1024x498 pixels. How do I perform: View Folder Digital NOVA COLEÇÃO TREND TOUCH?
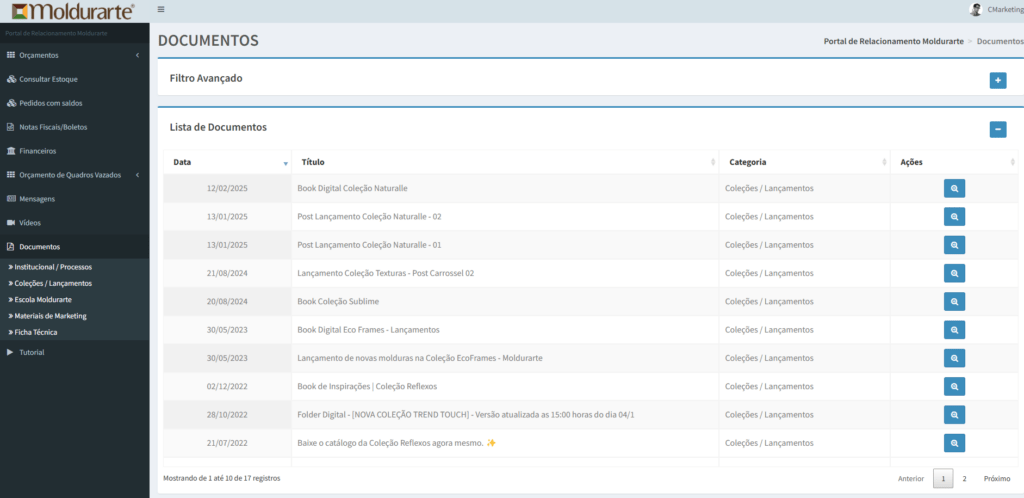(954, 414)
